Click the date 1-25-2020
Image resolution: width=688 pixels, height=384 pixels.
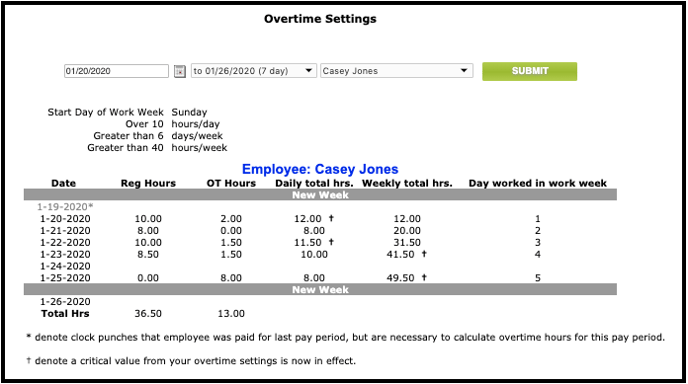pos(65,278)
